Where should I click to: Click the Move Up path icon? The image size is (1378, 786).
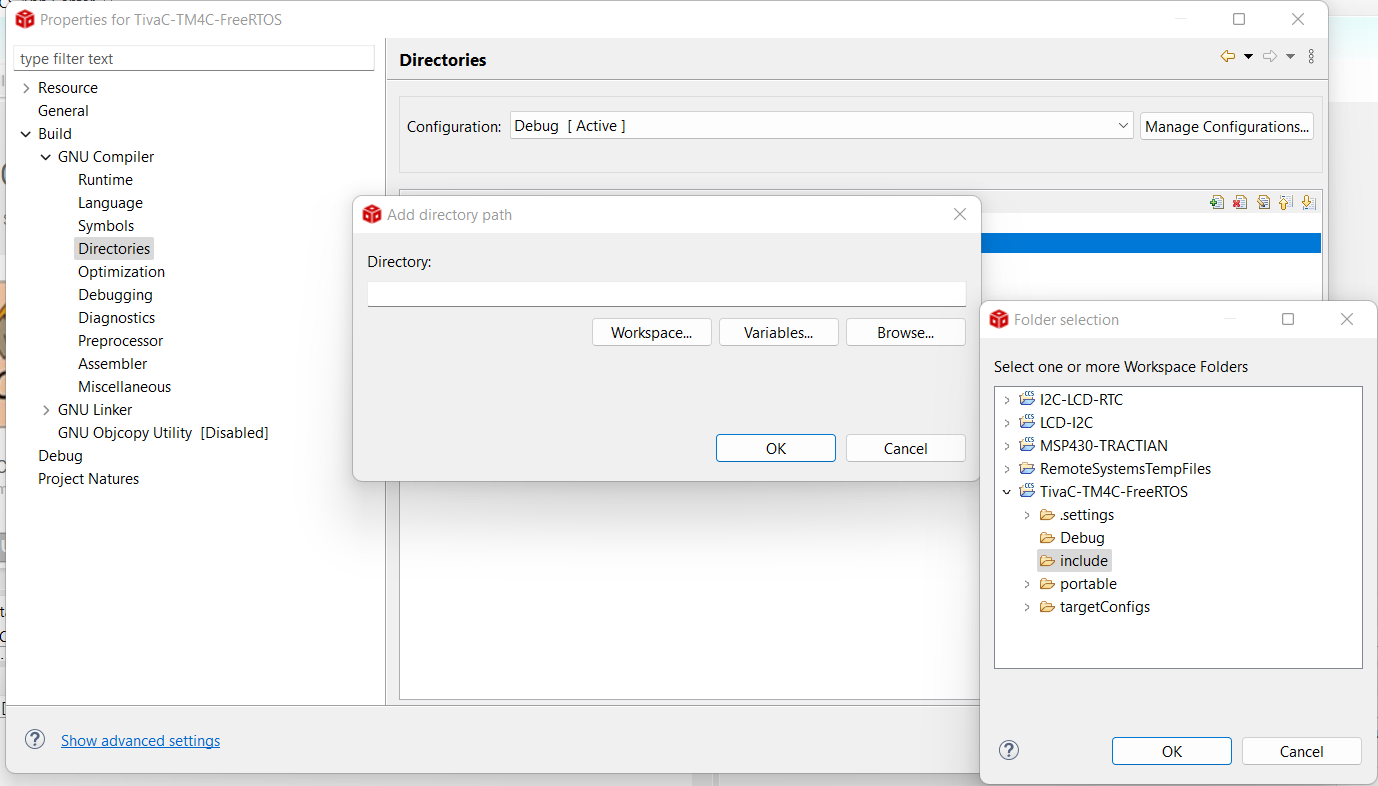[x=1286, y=202]
